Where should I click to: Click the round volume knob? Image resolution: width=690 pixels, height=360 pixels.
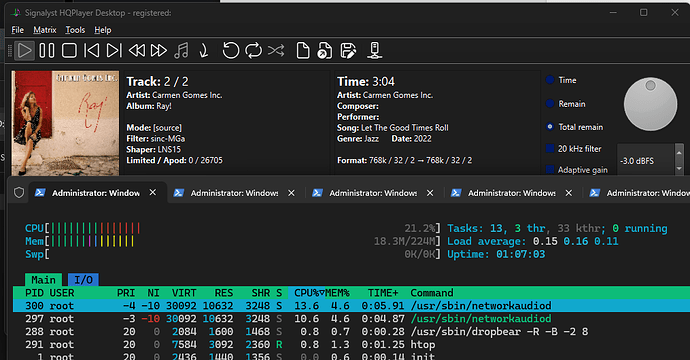(650, 104)
